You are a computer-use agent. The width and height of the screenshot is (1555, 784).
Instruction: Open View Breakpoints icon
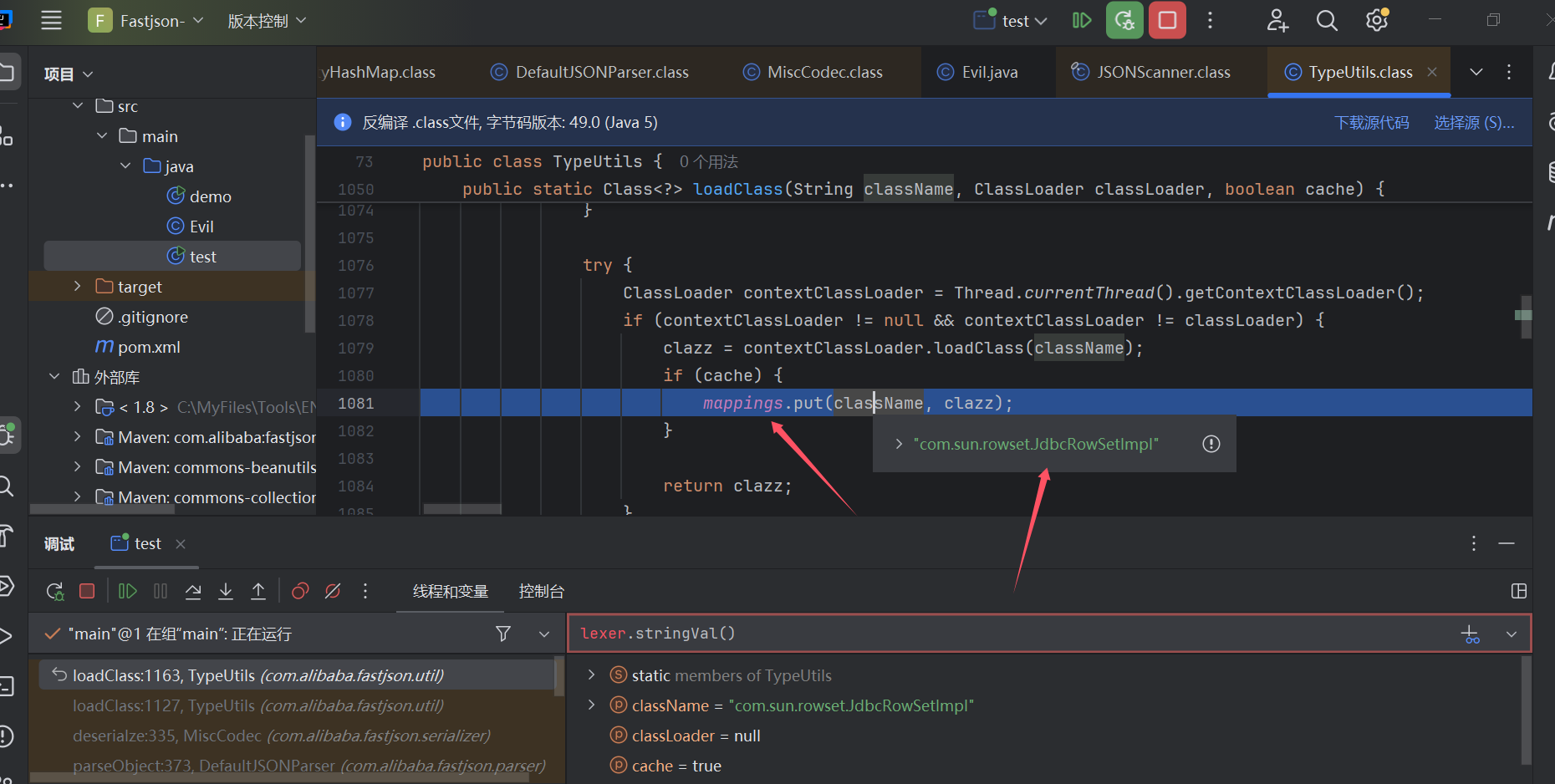pos(300,592)
